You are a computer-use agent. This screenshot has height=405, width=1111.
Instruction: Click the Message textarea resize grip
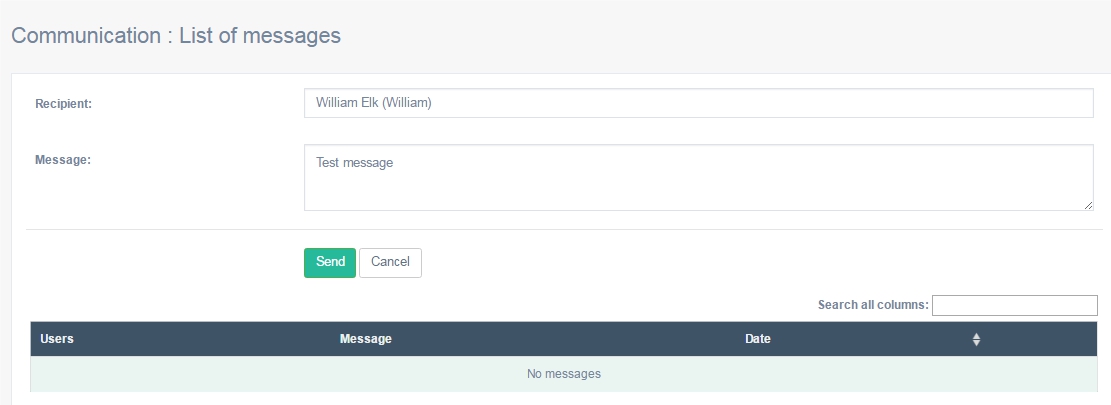point(1088,205)
